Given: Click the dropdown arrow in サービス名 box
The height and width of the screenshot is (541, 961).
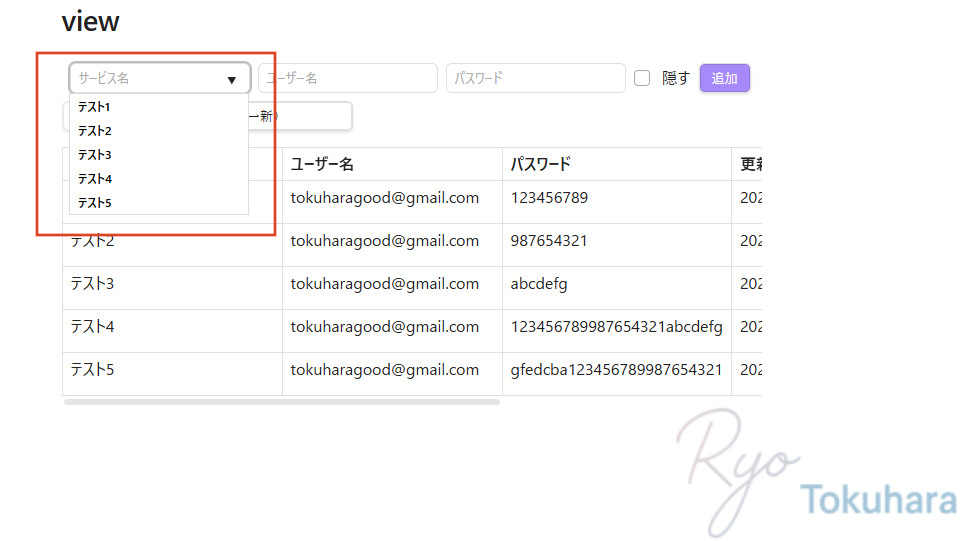Looking at the screenshot, I should (x=232, y=79).
